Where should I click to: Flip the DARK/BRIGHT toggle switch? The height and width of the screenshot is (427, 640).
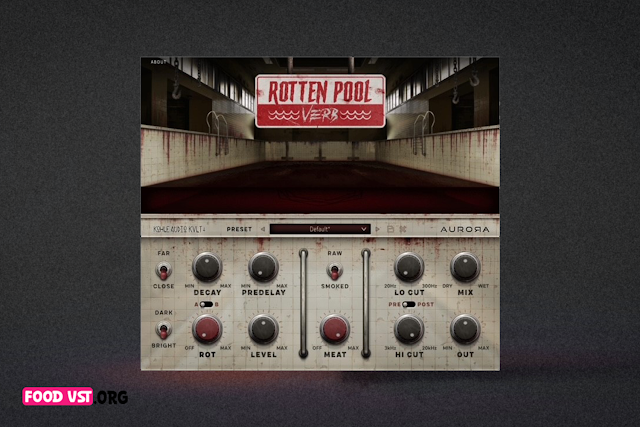coord(164,329)
